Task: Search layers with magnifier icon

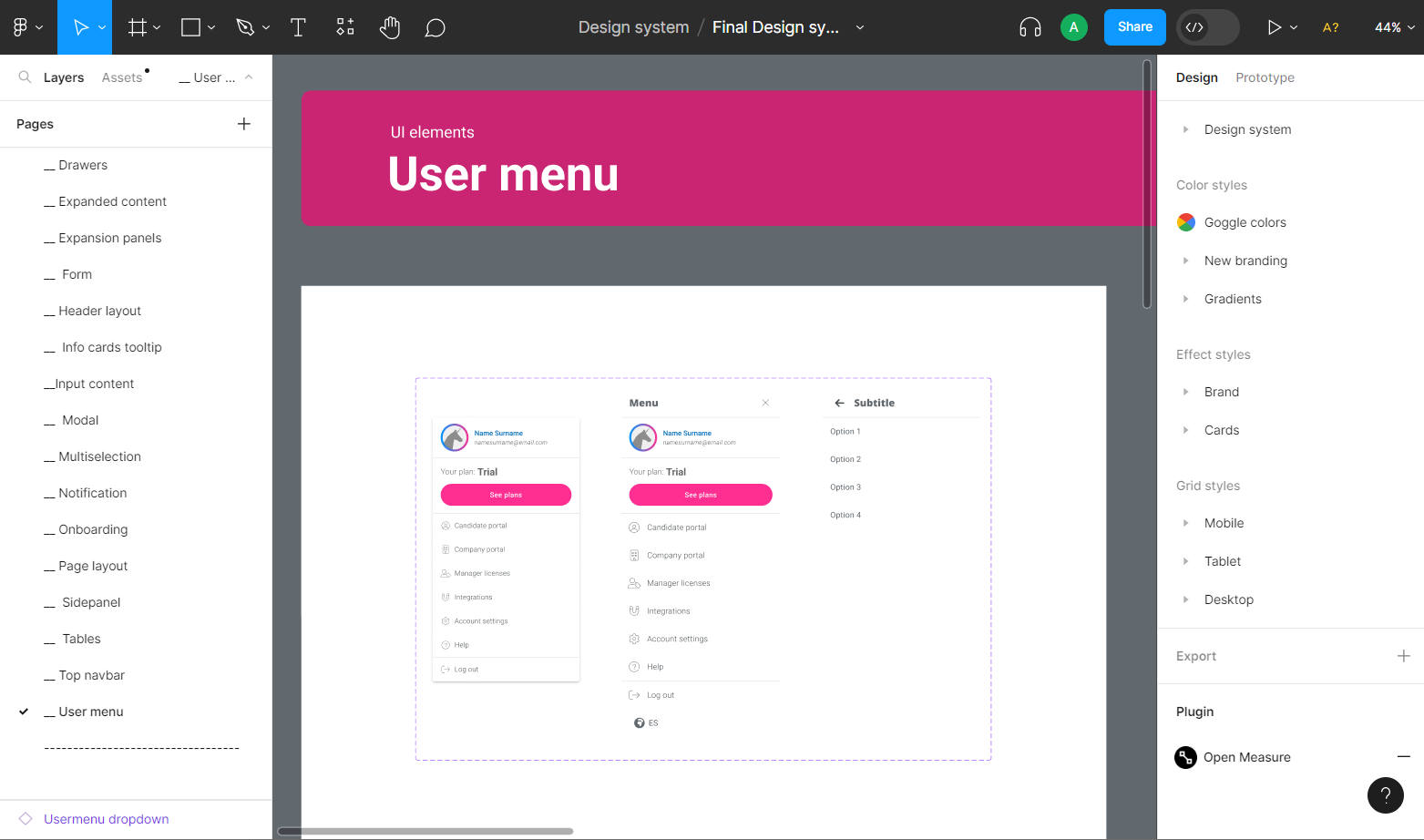Action: click(25, 77)
